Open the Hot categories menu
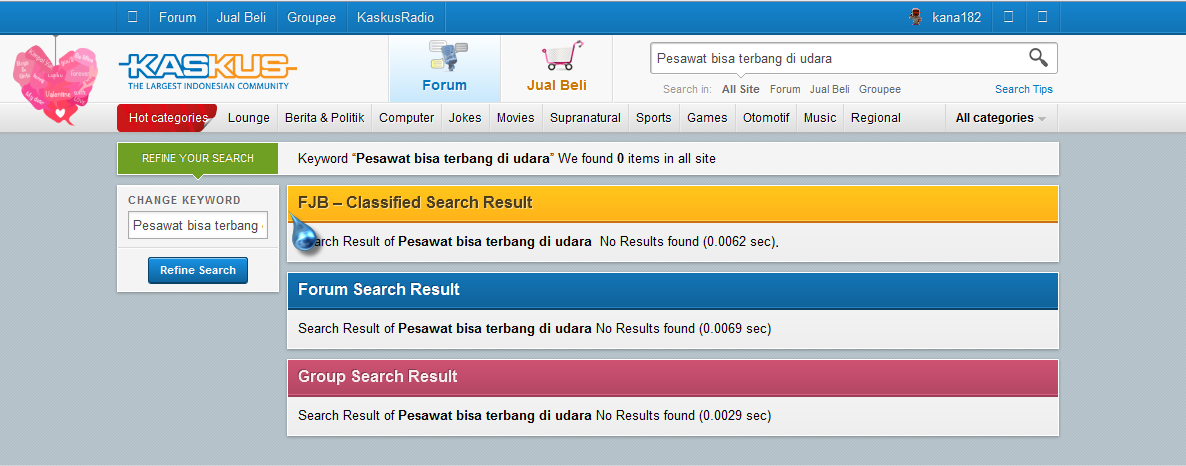Viewport: 1186px width, 466px height. [167, 118]
